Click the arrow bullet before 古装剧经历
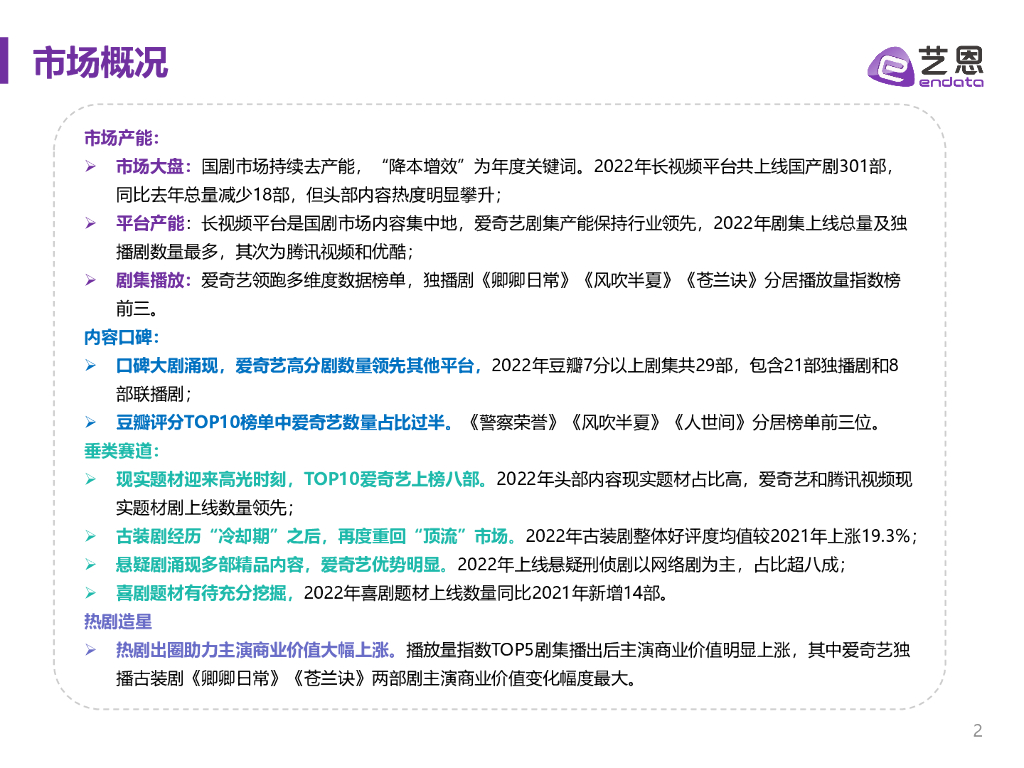Viewport: 1024px width, 768px height. [x=91, y=536]
